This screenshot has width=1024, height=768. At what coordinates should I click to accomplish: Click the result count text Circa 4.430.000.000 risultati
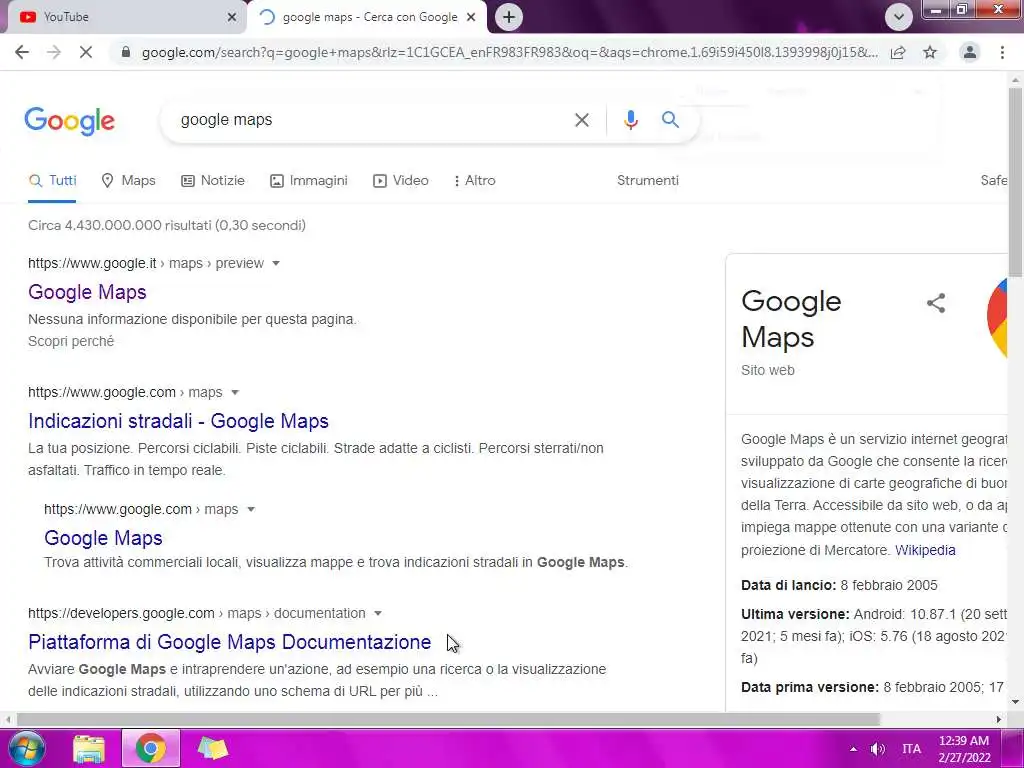pos(120,225)
